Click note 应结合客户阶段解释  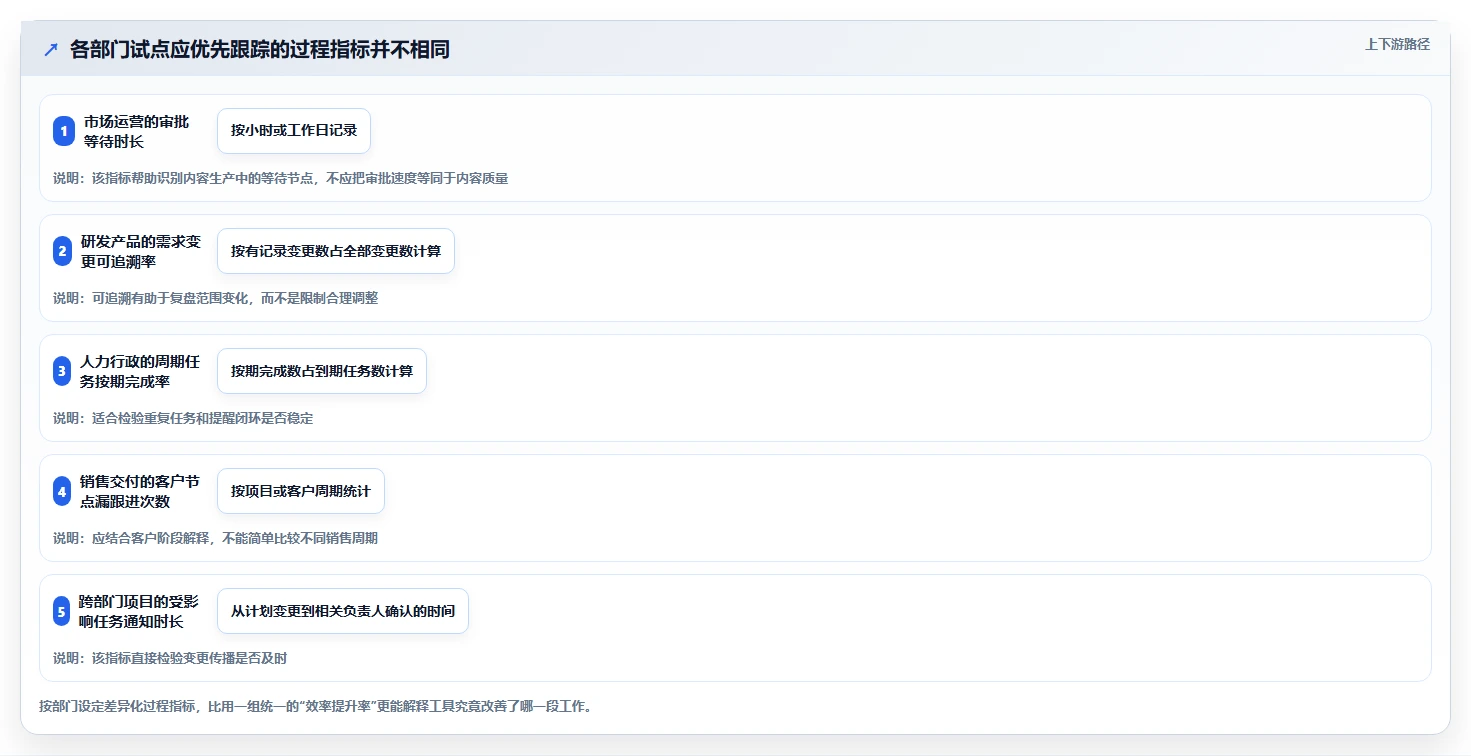pyautogui.click(x=215, y=538)
